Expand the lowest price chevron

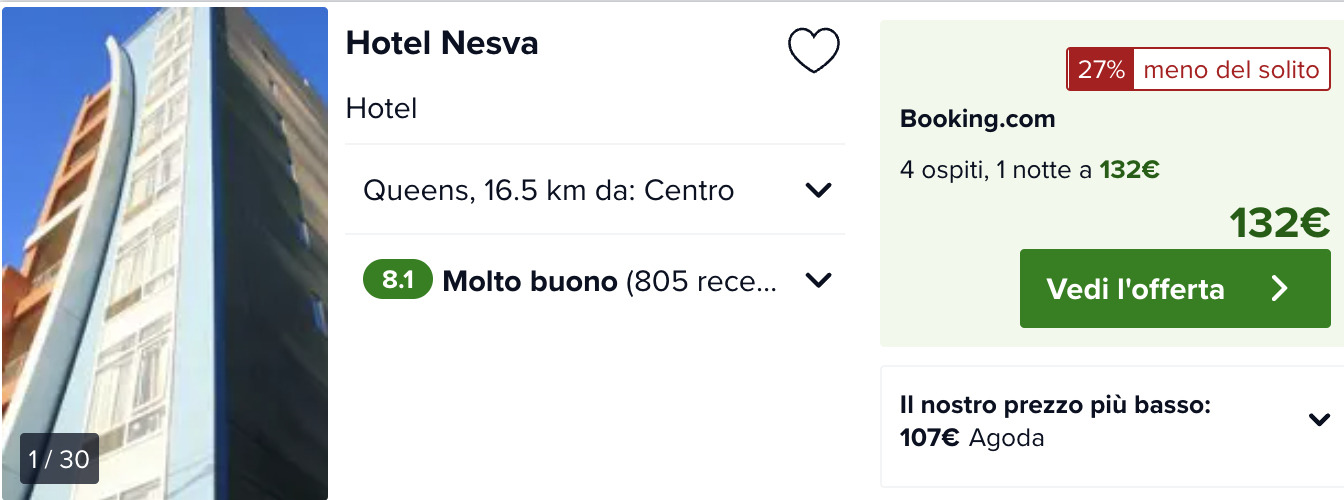(1319, 420)
